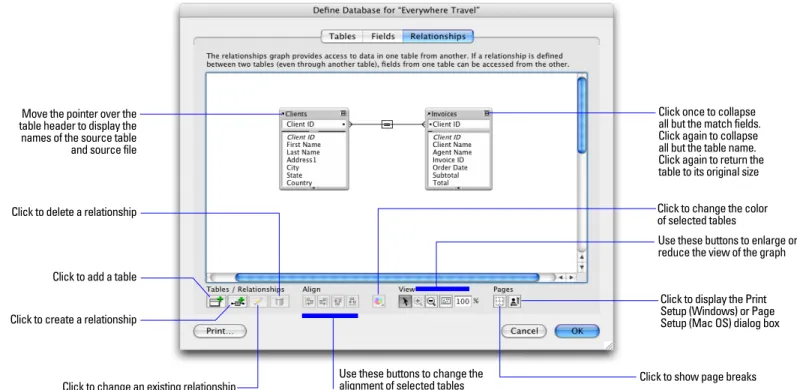Image resolution: width=797 pixels, height=390 pixels.
Task: Click the add table icon
Action: pyautogui.click(x=217, y=302)
